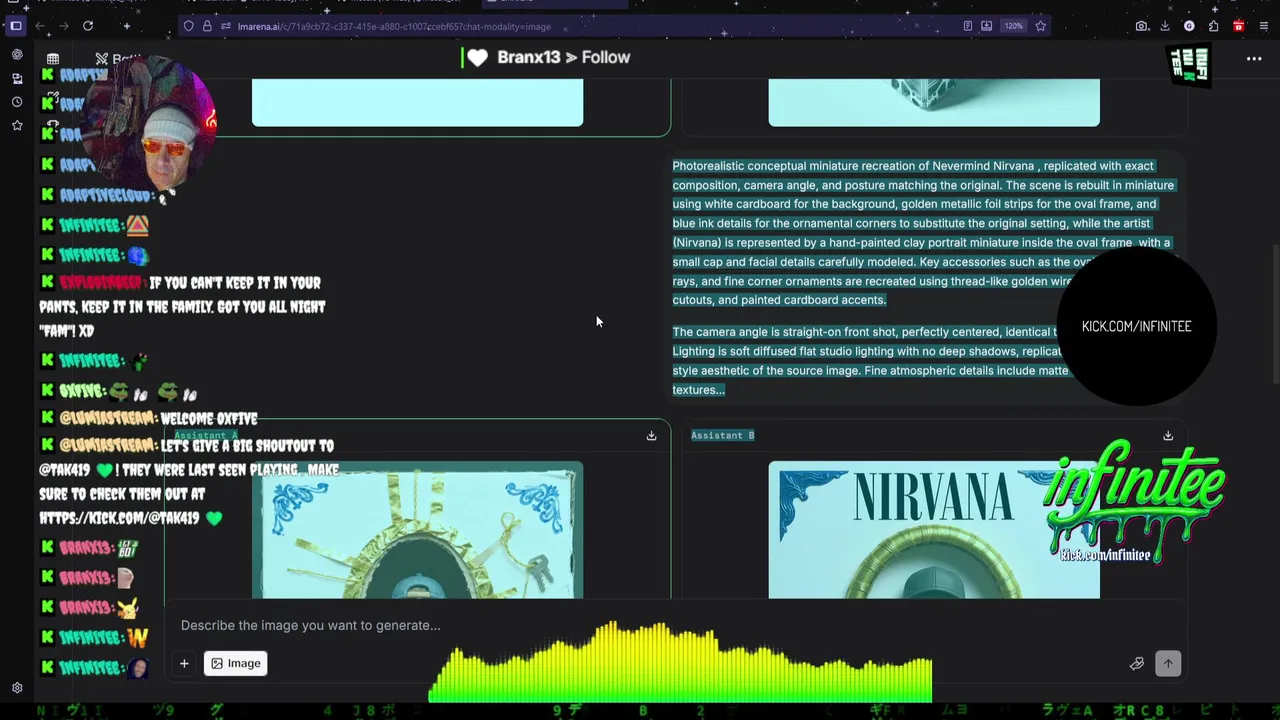The height and width of the screenshot is (720, 1280).
Task: Toggle the Image modality button
Action: (x=236, y=663)
